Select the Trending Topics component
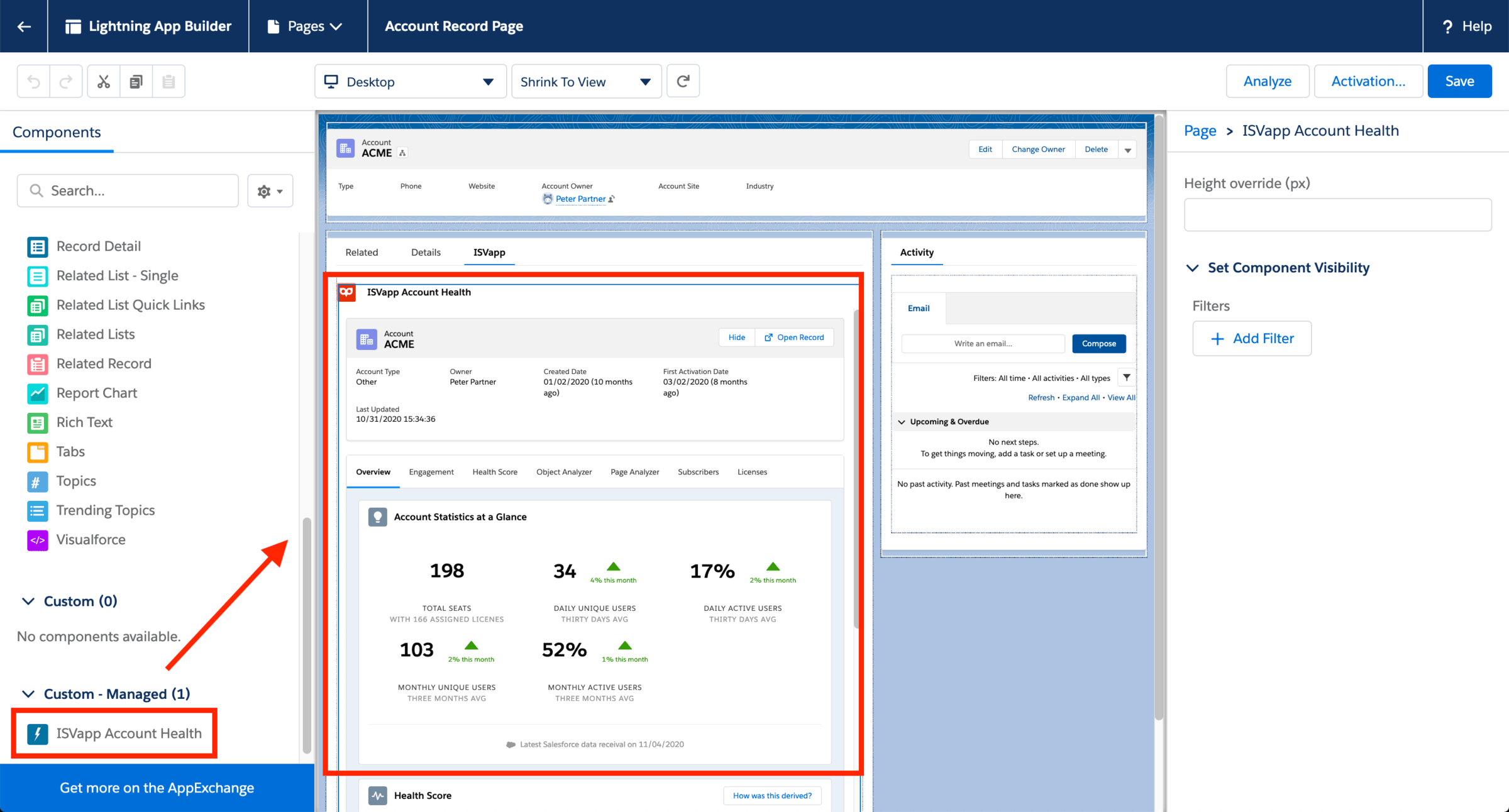Image resolution: width=1509 pixels, height=812 pixels. click(x=91, y=510)
